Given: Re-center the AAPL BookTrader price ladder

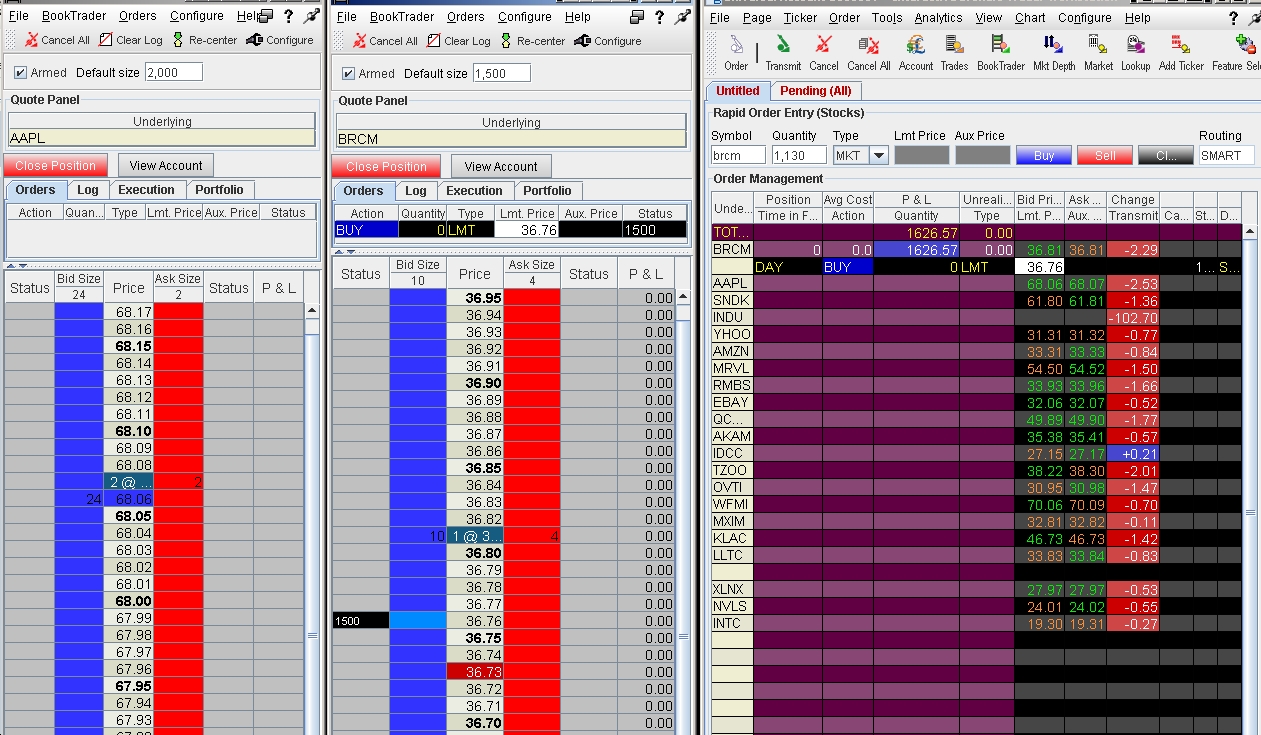Looking at the screenshot, I should [x=204, y=40].
